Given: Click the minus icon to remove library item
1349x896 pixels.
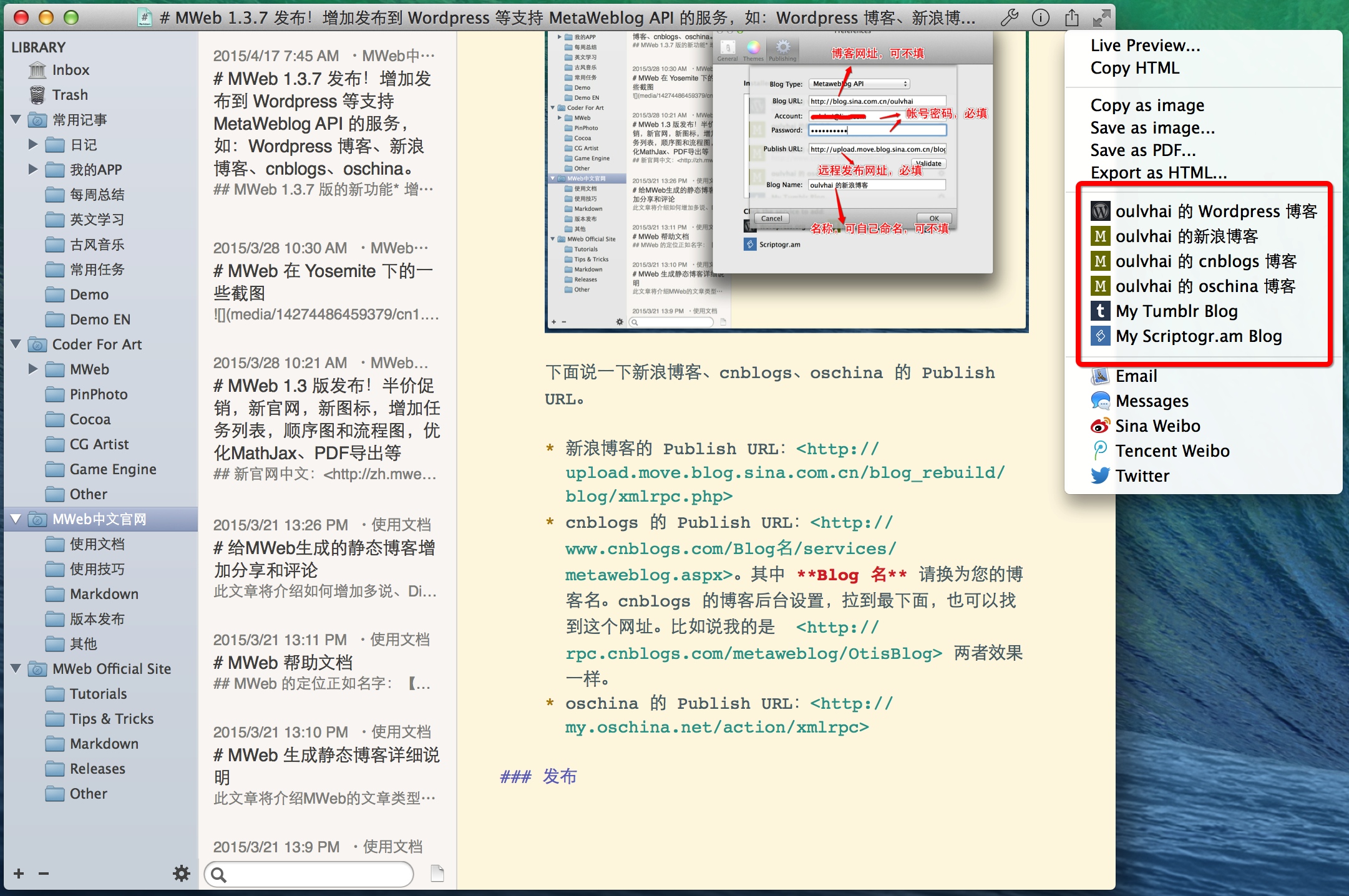Looking at the screenshot, I should click(44, 874).
